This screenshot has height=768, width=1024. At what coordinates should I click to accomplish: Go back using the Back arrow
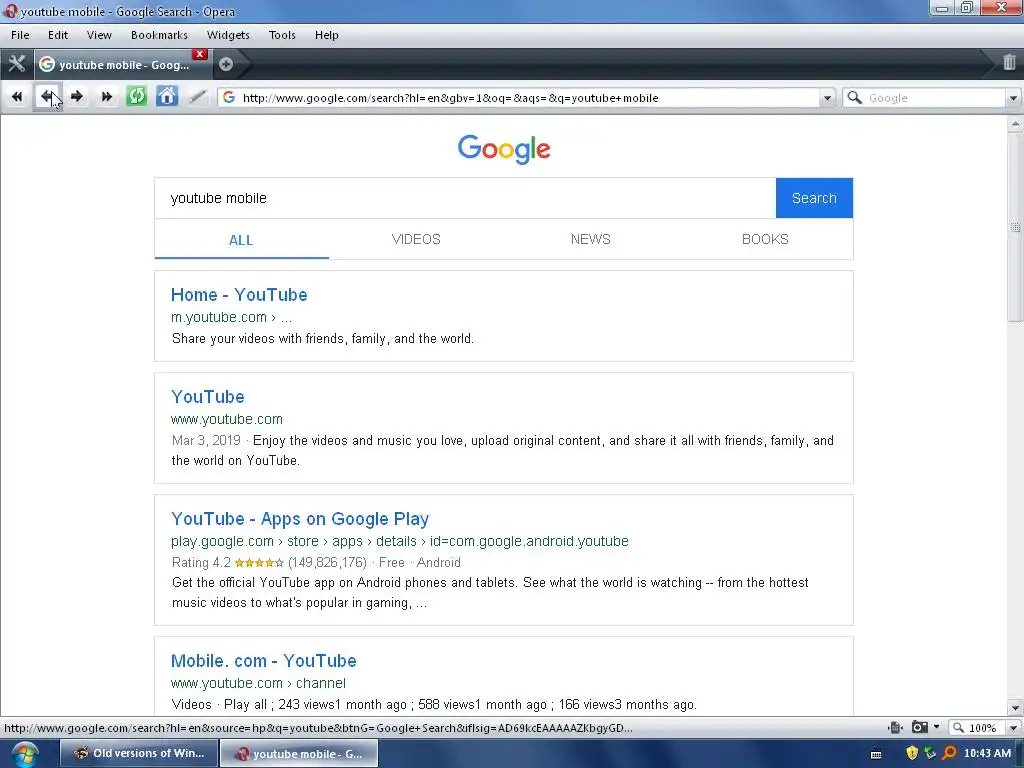click(47, 97)
